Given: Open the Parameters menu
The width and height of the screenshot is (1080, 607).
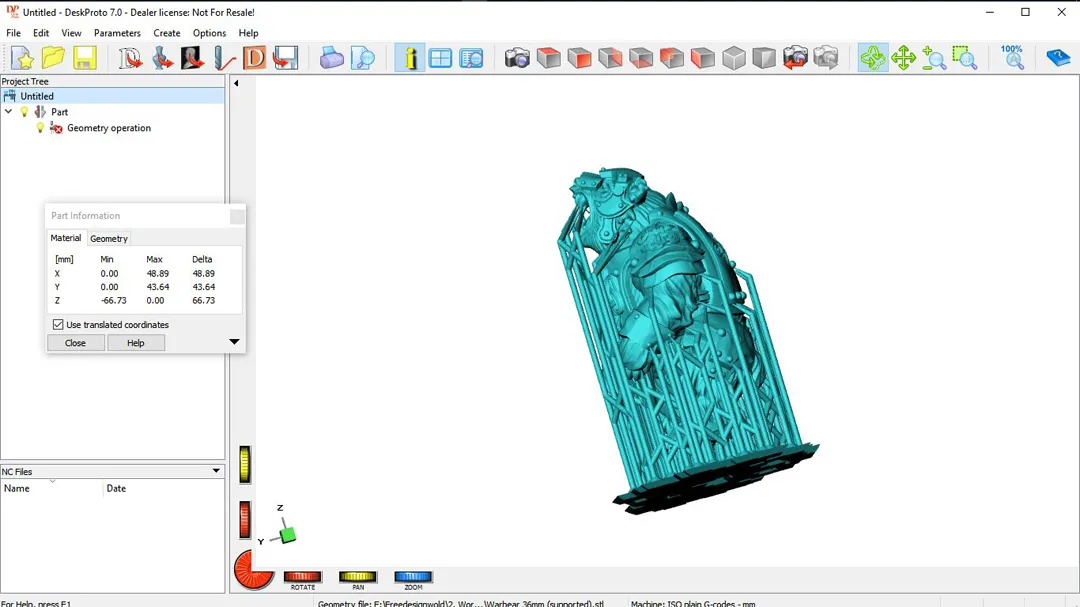Looking at the screenshot, I should (117, 33).
